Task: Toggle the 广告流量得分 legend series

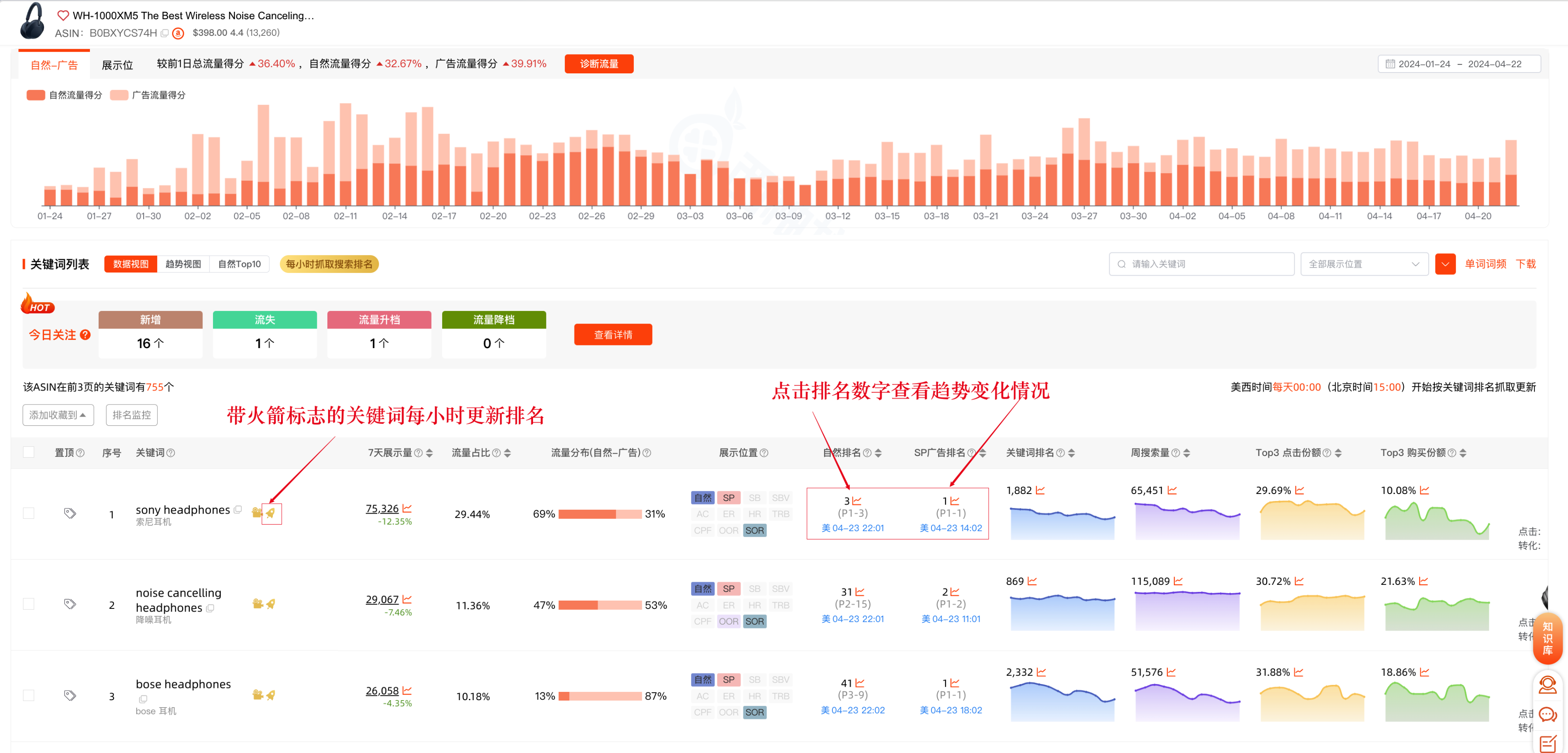Action: pos(148,95)
